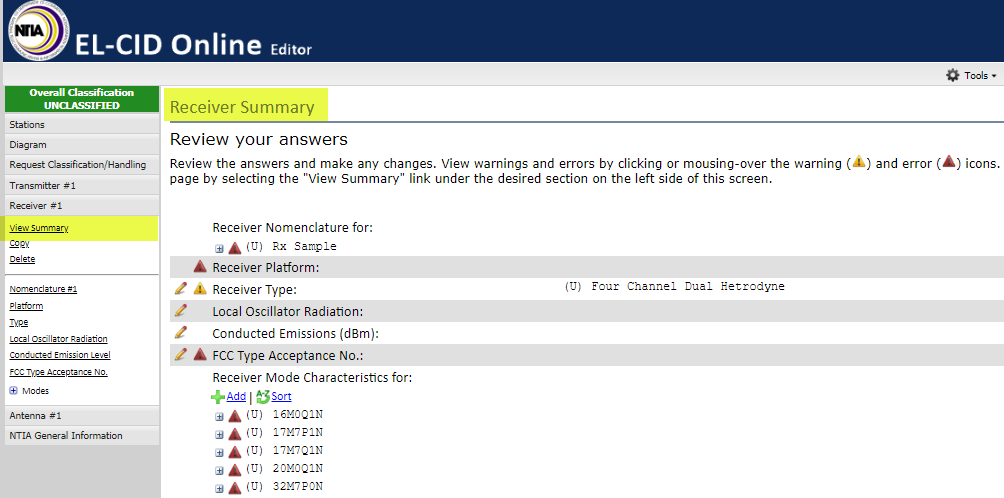The width and height of the screenshot is (1004, 498).
Task: Click the Add link for receiver modes
Action: [x=236, y=397]
